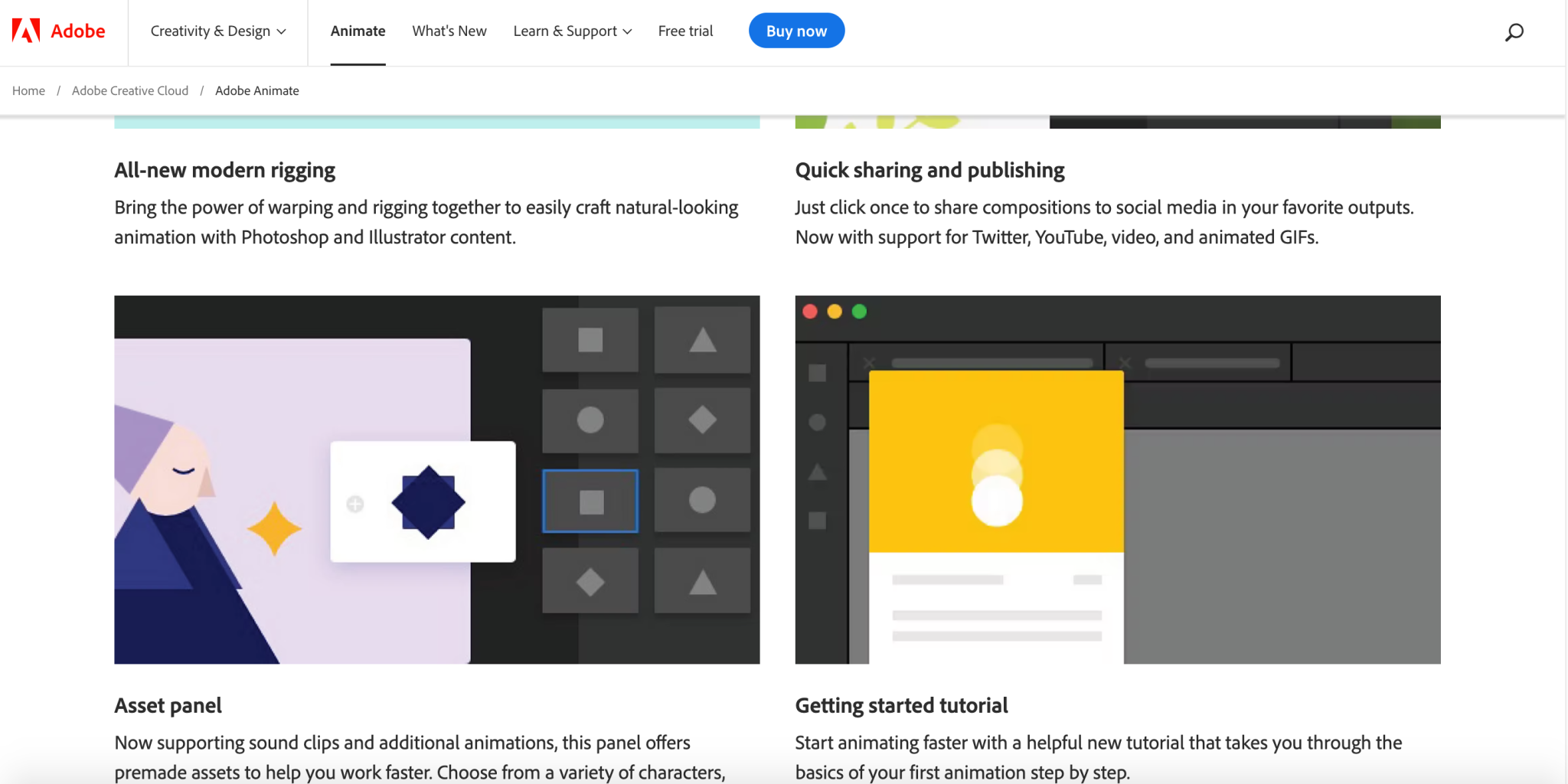Image resolution: width=1568 pixels, height=784 pixels.
Task: Click the Getting started tutorial heading
Action: (x=901, y=705)
